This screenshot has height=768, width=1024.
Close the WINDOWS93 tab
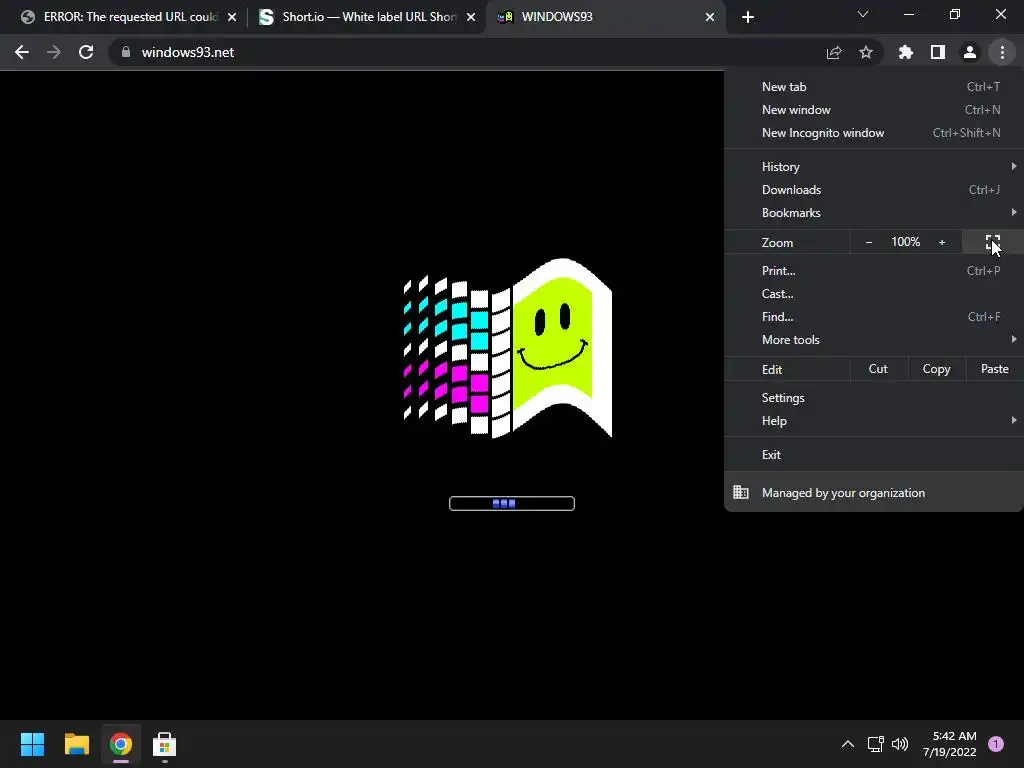click(x=710, y=17)
